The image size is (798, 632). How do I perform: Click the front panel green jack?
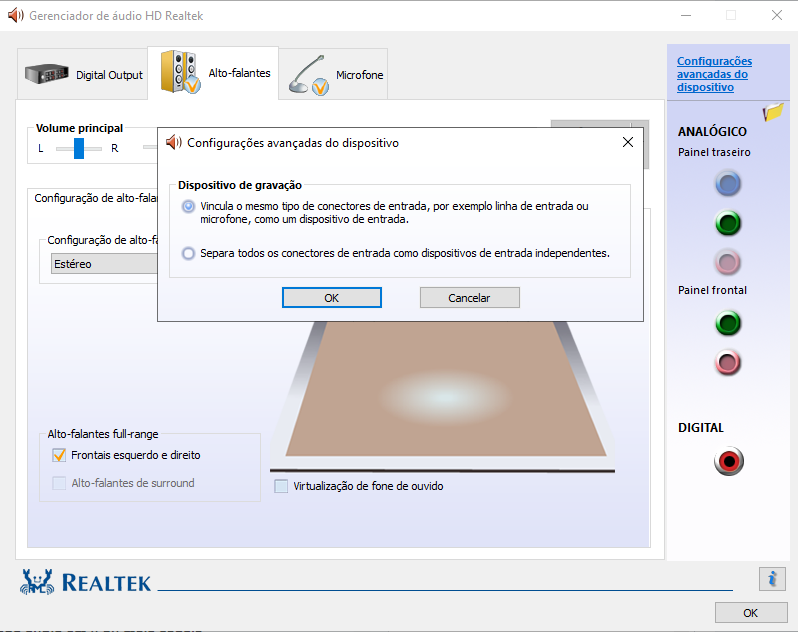[x=728, y=324]
